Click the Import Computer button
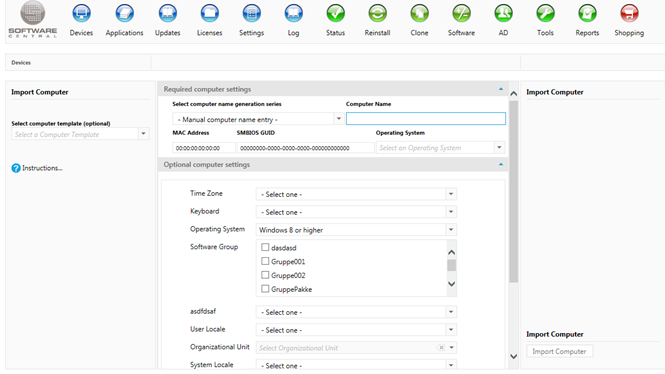 click(x=559, y=352)
